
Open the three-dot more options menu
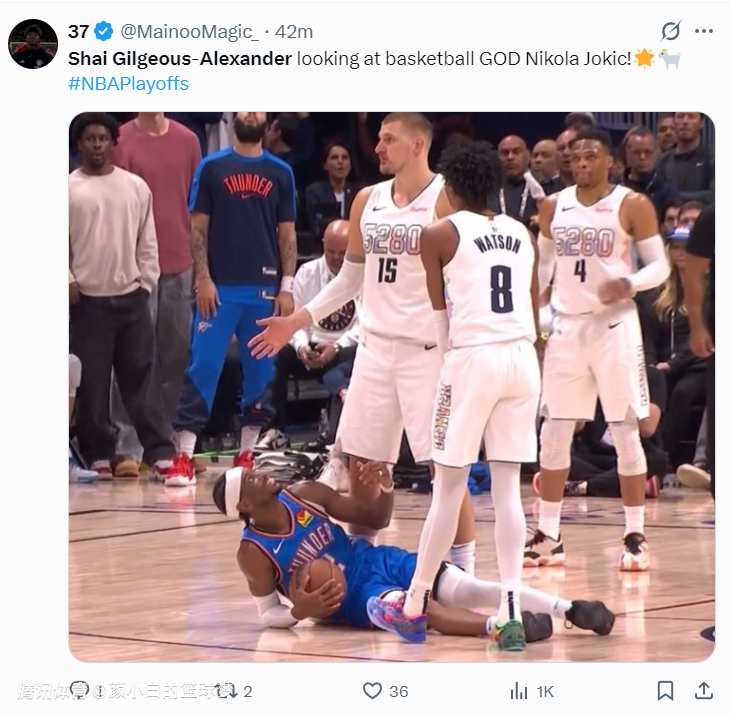coord(705,31)
